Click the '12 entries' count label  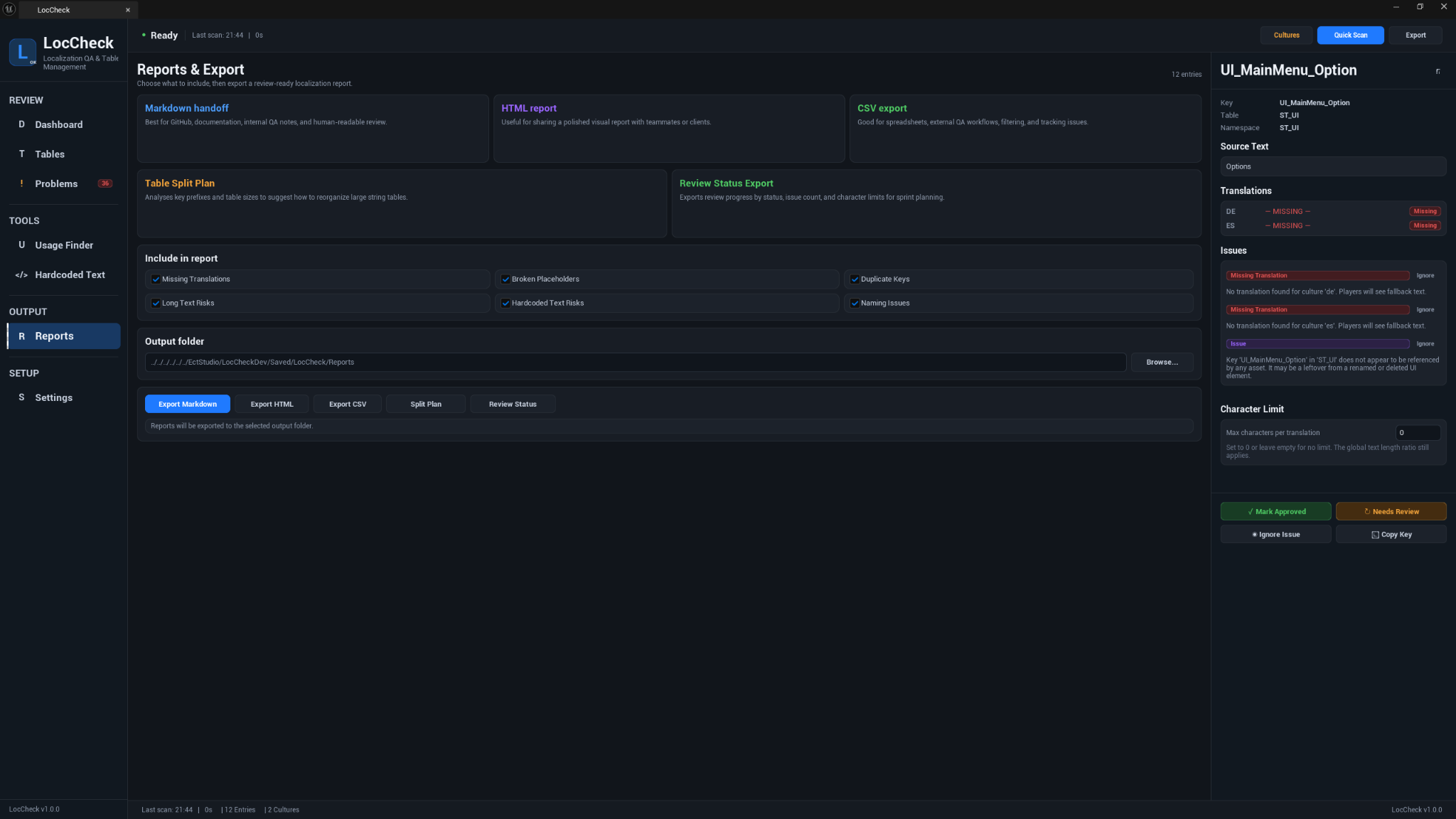click(1187, 74)
